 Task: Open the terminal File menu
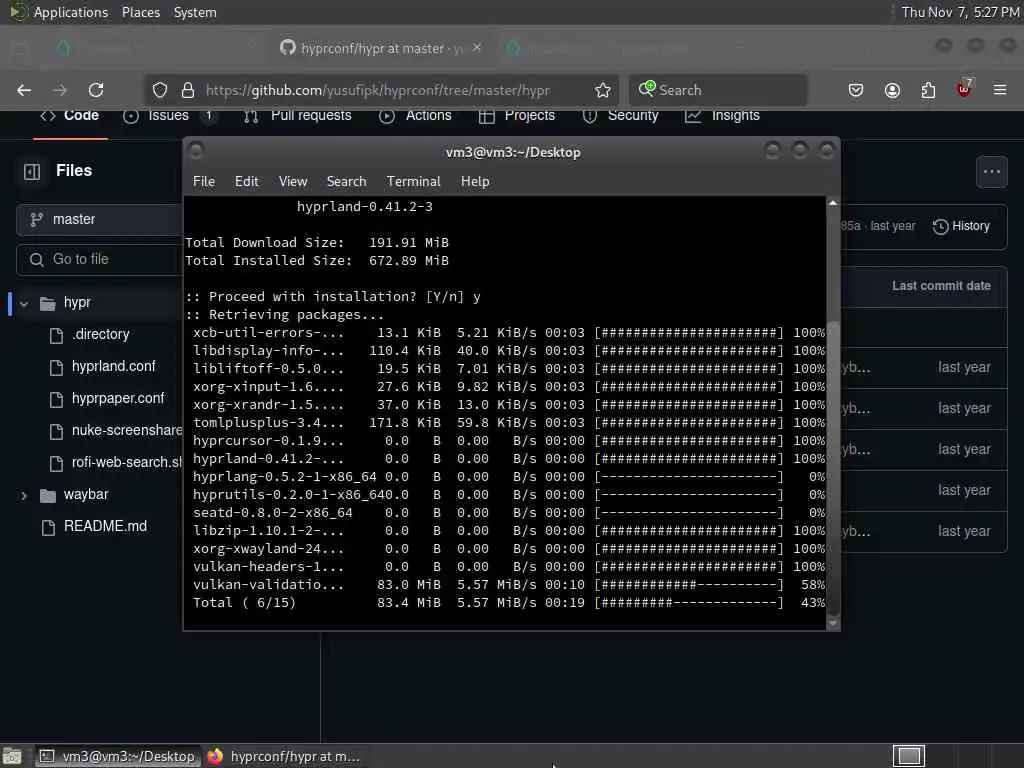point(204,182)
